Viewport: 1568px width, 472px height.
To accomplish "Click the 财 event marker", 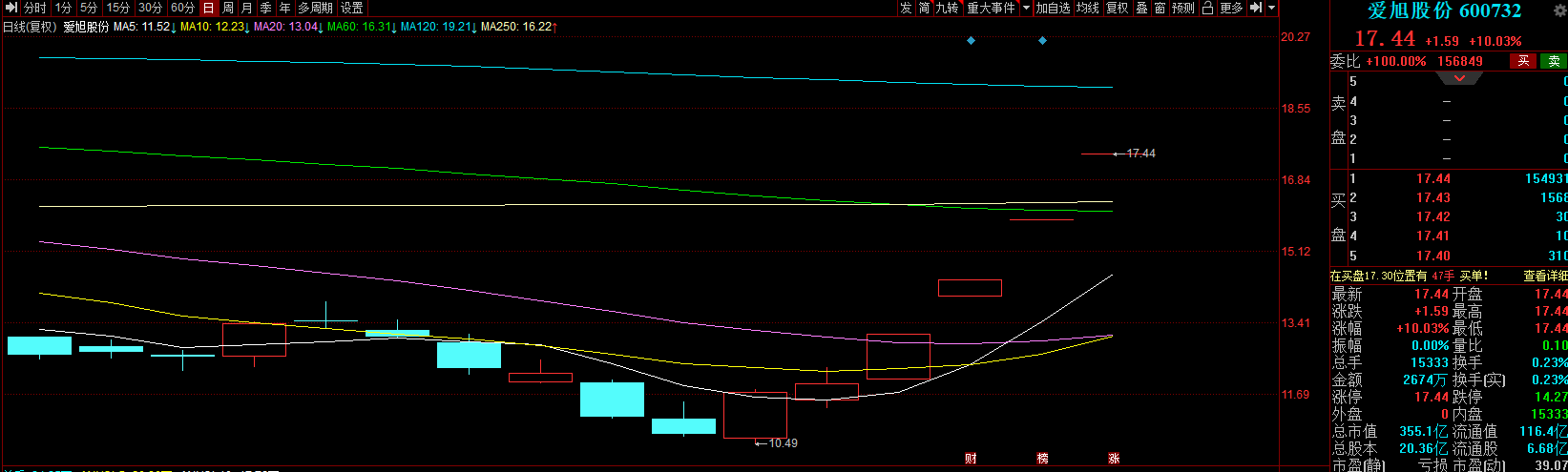I will pos(971,459).
